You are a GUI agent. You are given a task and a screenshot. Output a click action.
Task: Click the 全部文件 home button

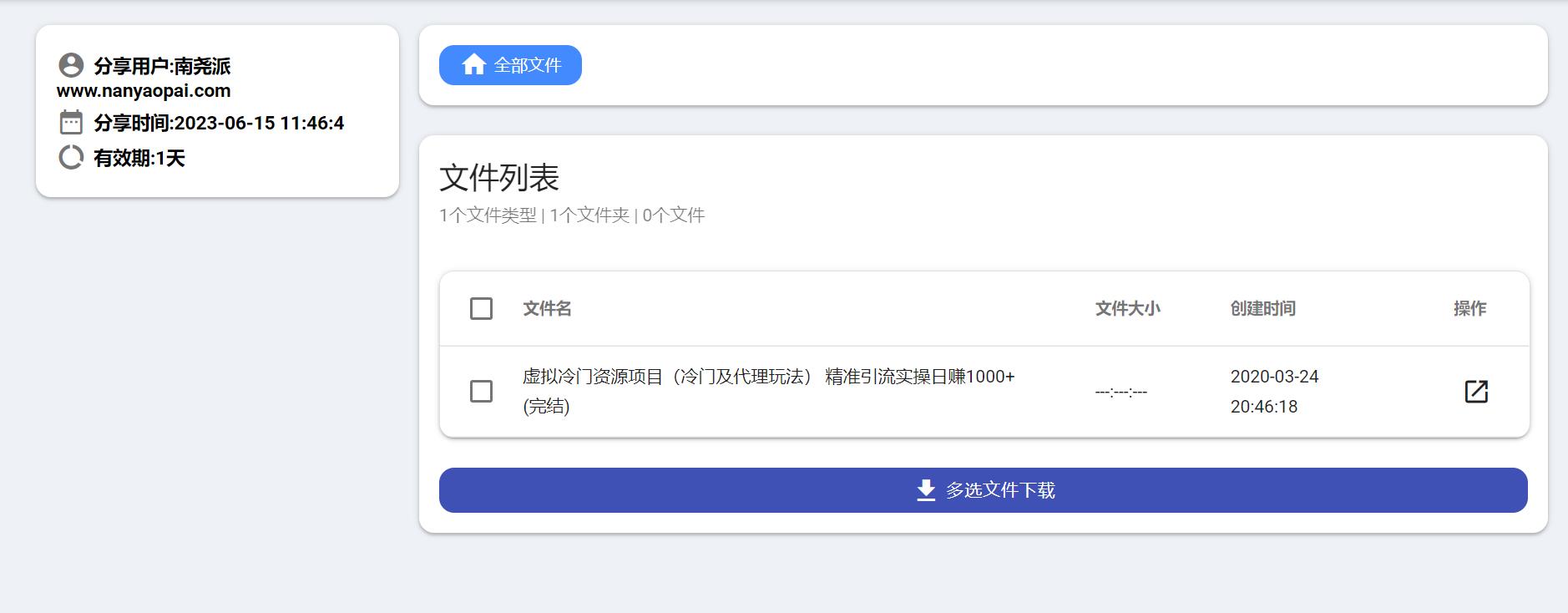coord(510,65)
